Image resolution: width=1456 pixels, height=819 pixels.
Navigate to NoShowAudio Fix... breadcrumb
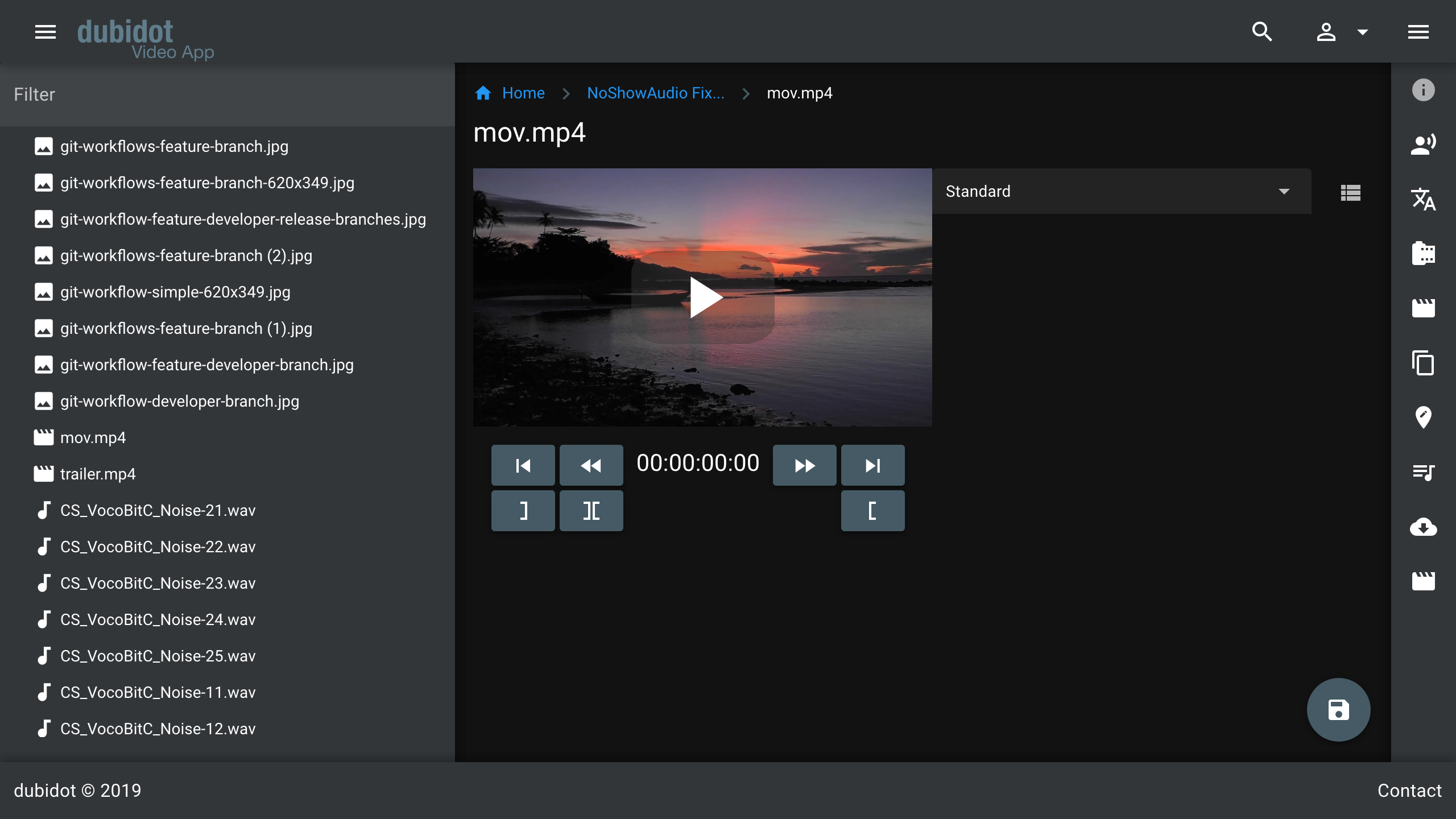click(x=655, y=93)
